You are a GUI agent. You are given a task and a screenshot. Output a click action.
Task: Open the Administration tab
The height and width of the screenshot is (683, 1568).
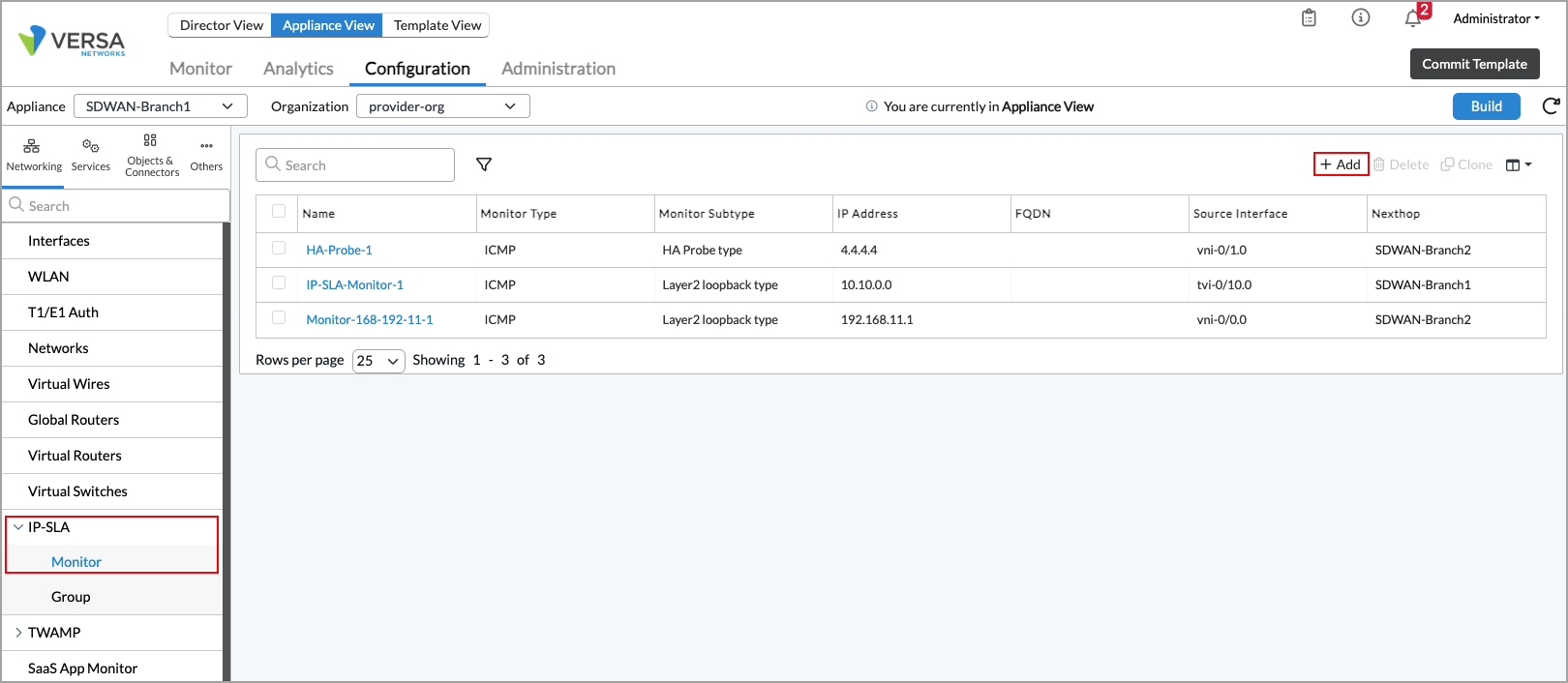click(x=558, y=69)
